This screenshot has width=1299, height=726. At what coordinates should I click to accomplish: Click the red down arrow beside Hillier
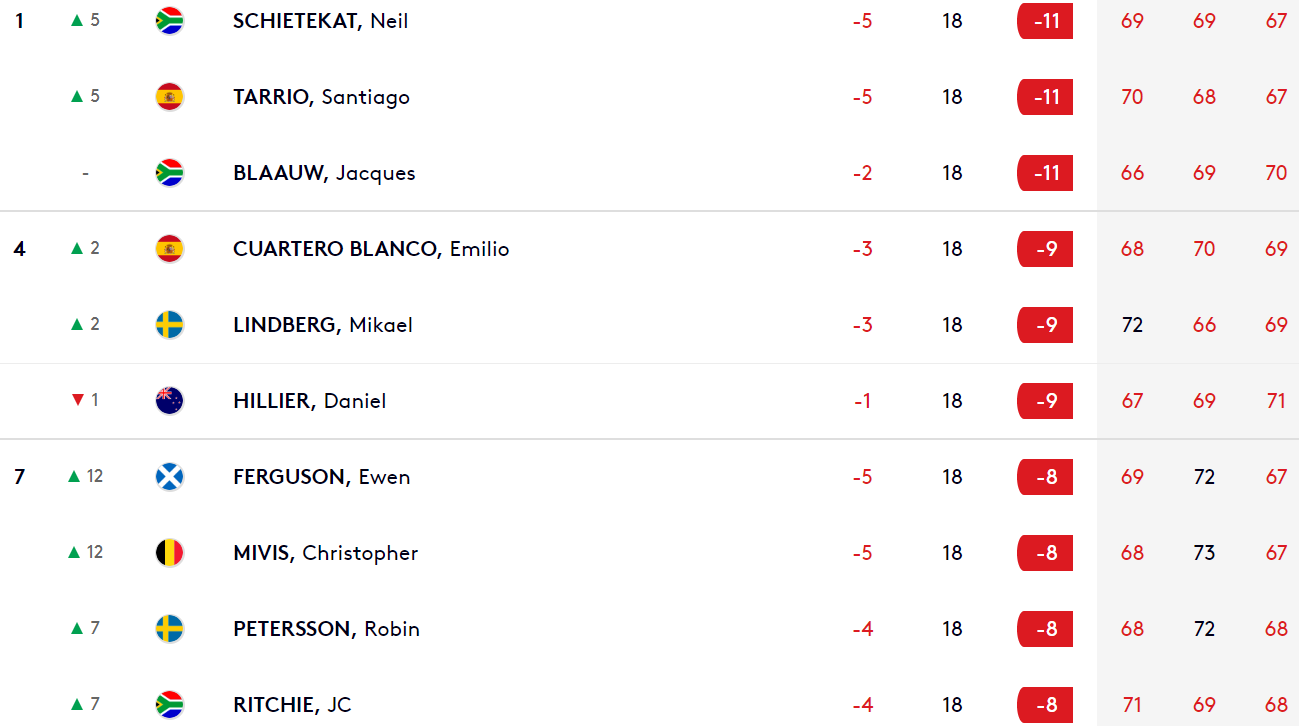pos(78,400)
